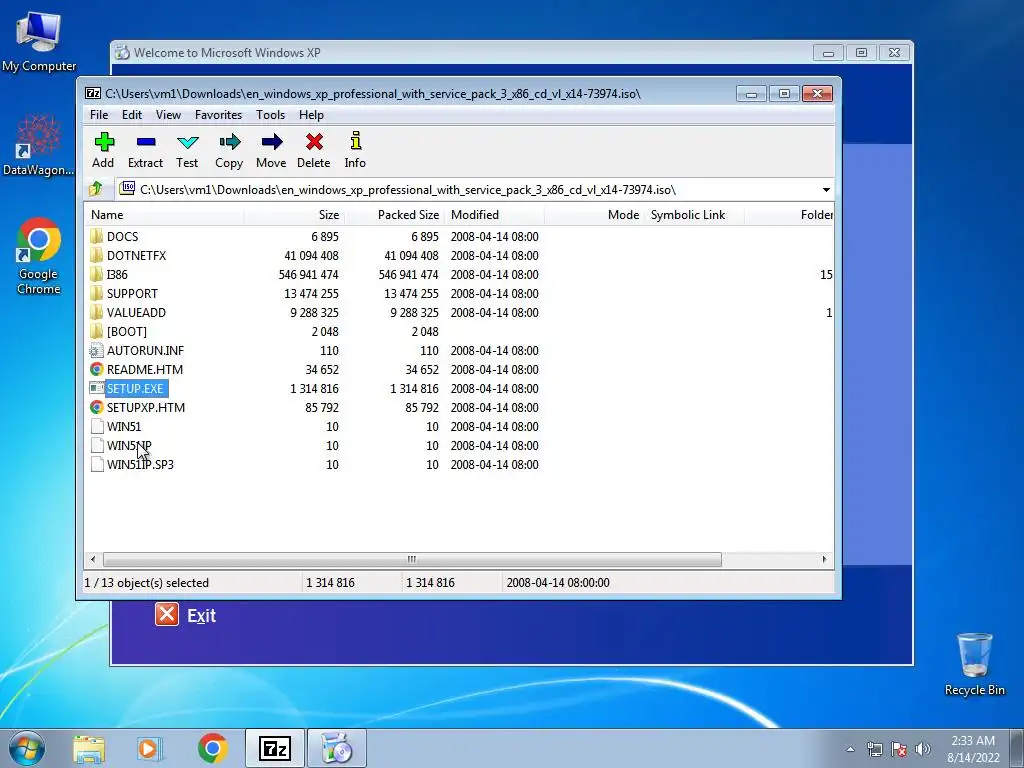Open My Computer desktop icon

pyautogui.click(x=39, y=42)
